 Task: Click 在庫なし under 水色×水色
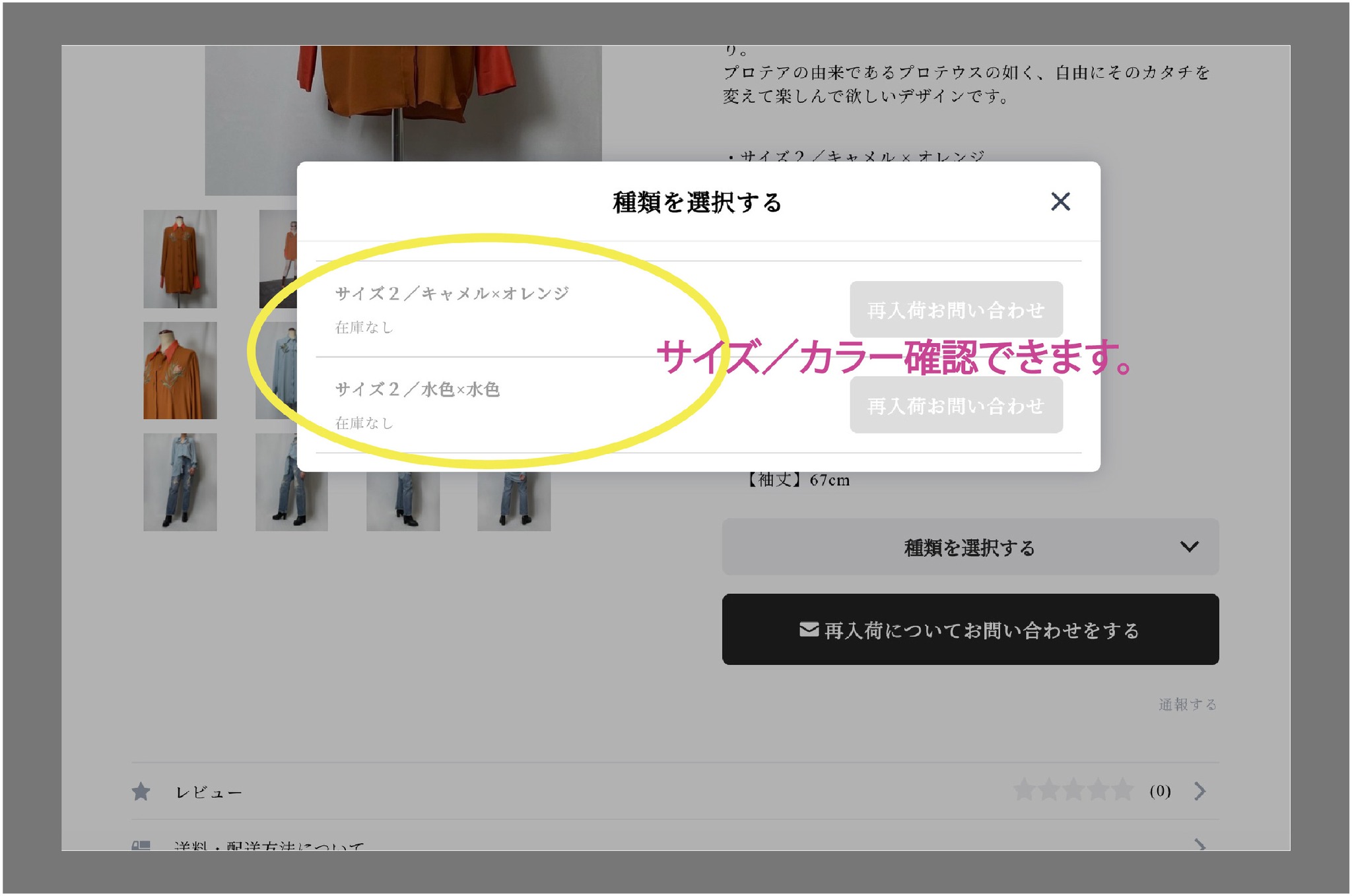pos(364,423)
